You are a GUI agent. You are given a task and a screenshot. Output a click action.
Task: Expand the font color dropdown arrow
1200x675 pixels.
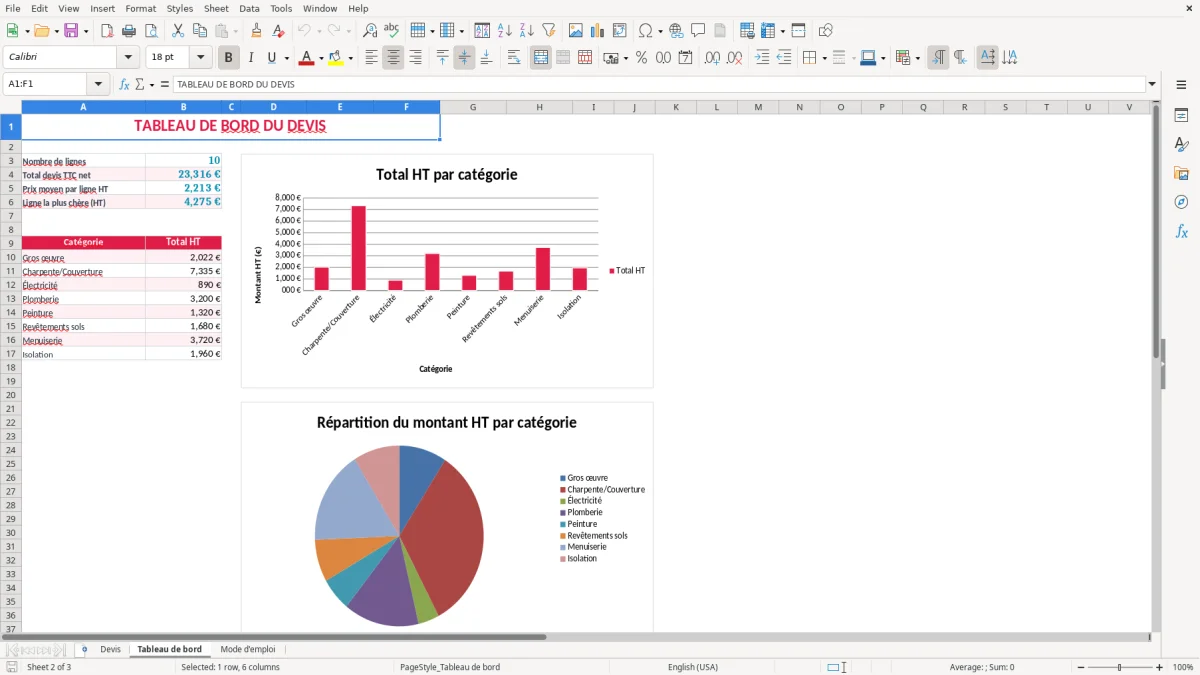319,58
